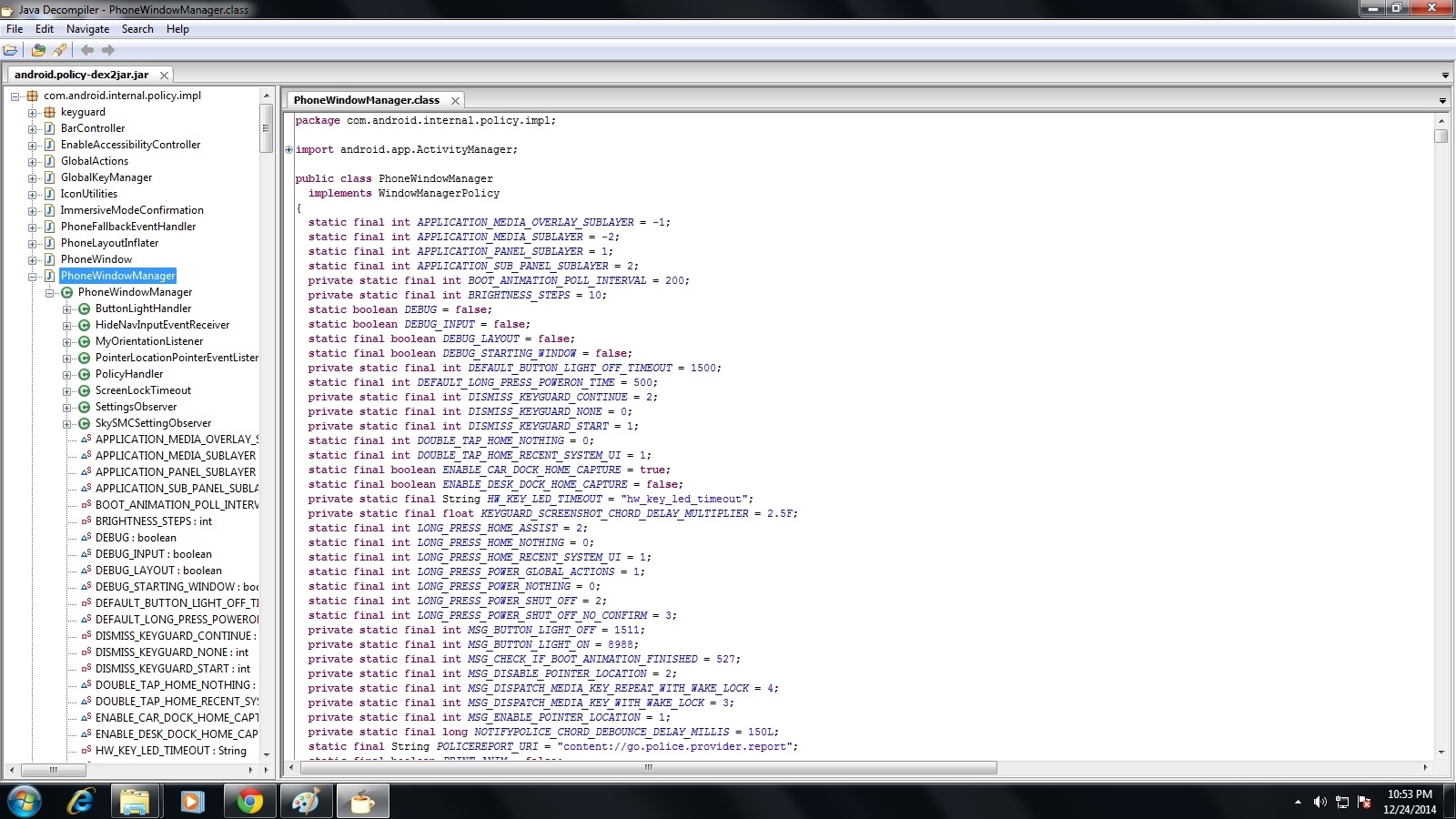
Task: Click the MyOrientationListener class icon
Action: pos(84,341)
